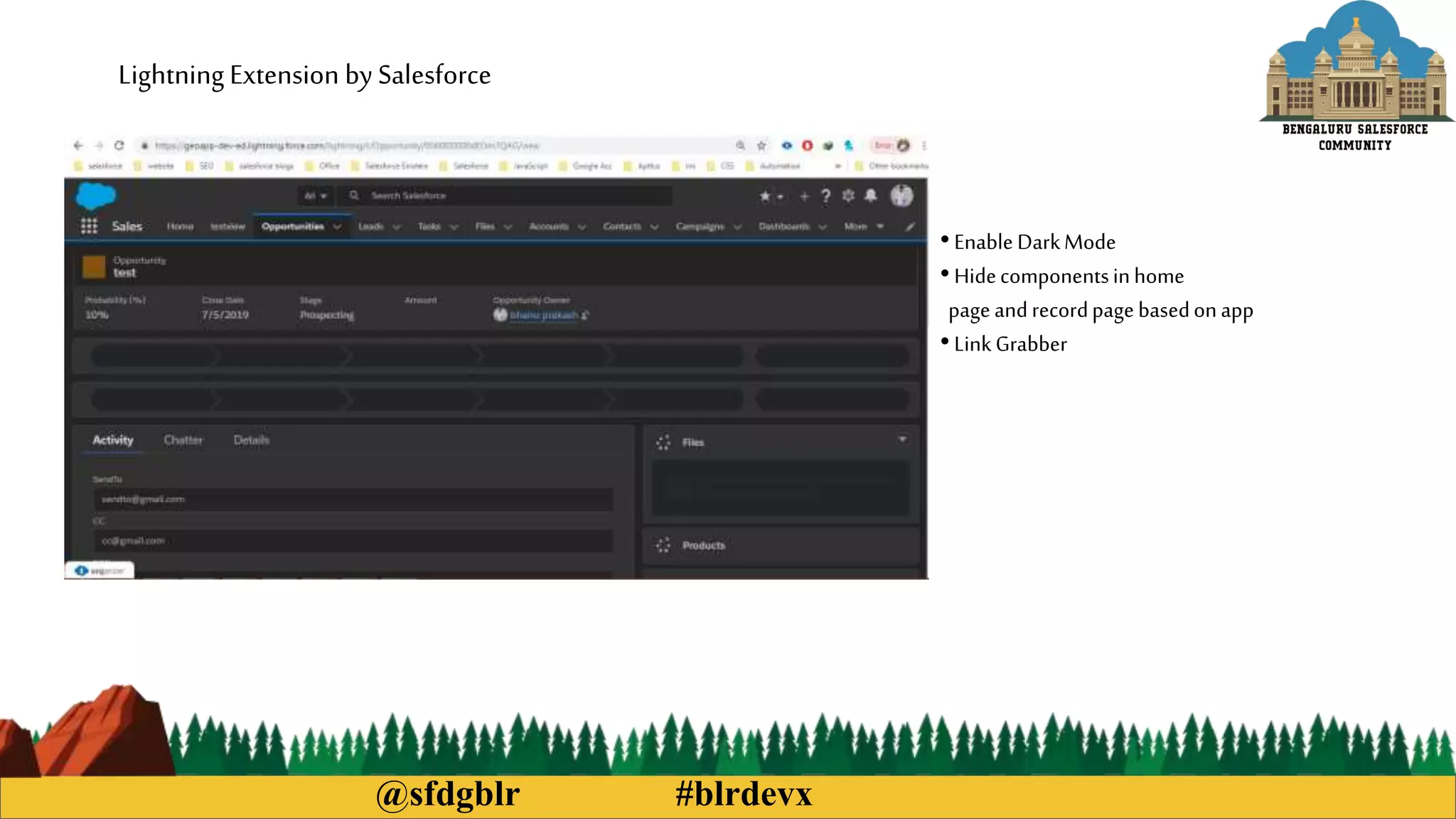
Task: Open Files card dropdown arrow
Action: pyautogui.click(x=902, y=440)
